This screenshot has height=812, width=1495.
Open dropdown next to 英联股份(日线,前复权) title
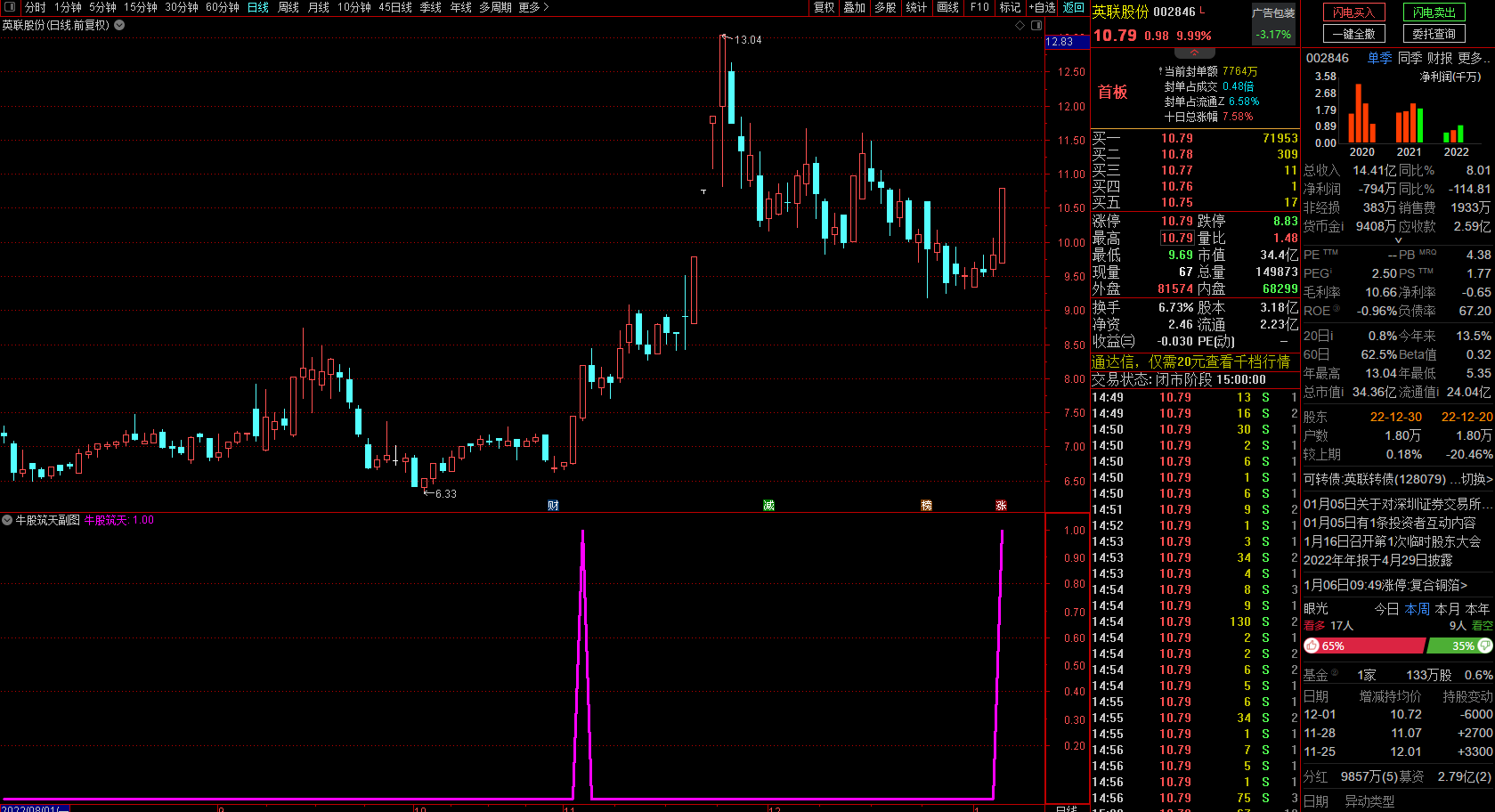point(119,26)
